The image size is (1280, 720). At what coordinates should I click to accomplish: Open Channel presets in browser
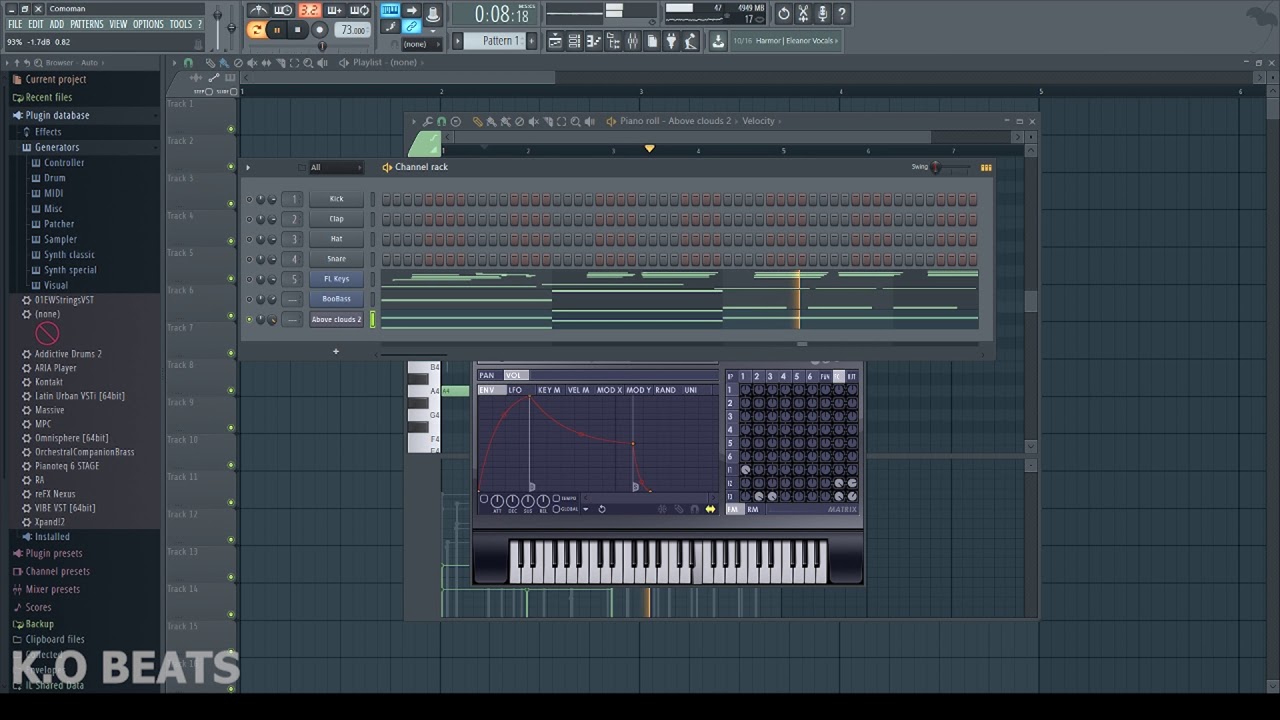57,572
